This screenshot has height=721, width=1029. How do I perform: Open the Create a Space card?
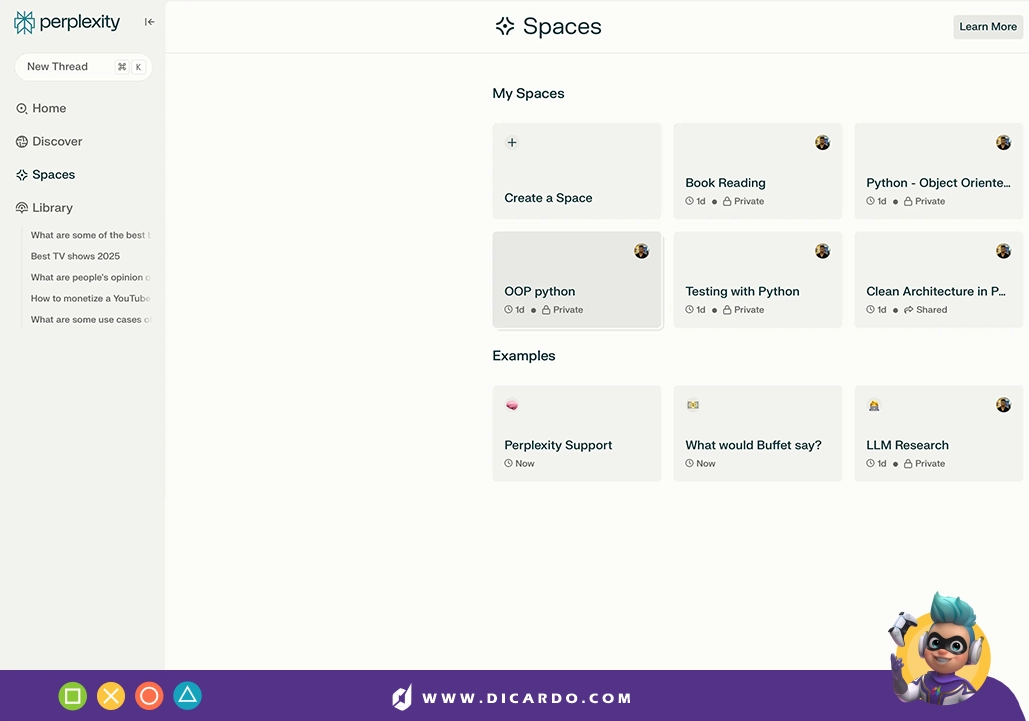[x=577, y=171]
